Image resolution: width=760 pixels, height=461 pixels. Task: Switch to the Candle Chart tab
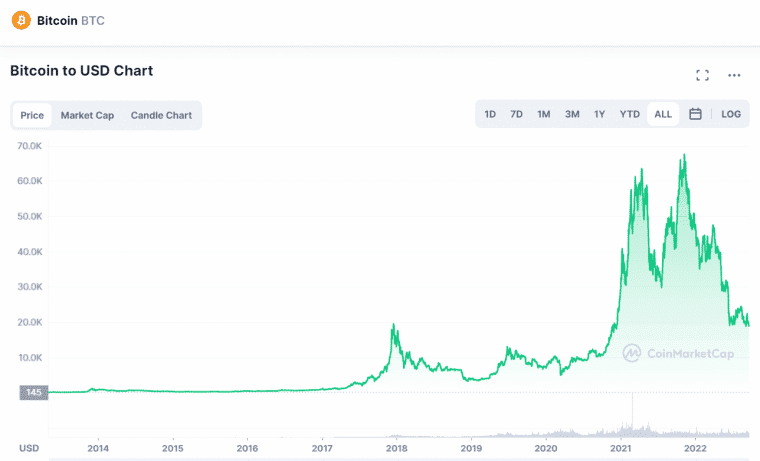(161, 115)
